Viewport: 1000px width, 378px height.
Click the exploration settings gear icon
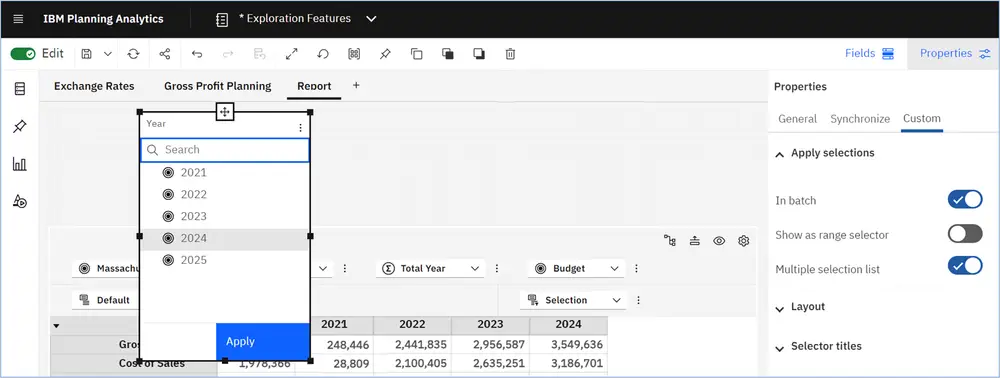click(743, 240)
